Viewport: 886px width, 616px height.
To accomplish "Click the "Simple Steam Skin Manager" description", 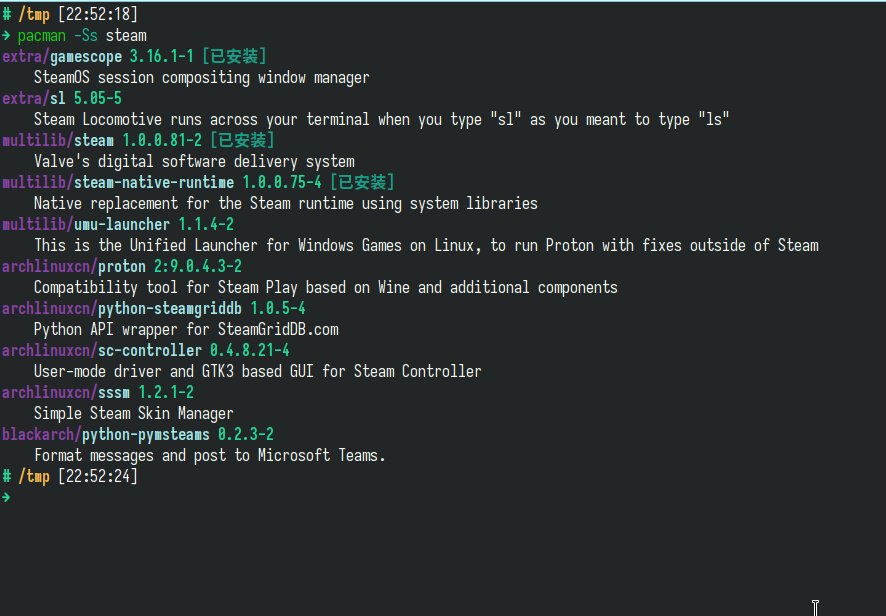I will tap(134, 413).
